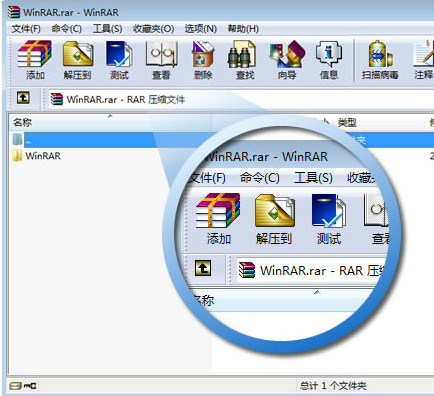434x396 pixels.
Task: Click the 删除 (Delete) toolbar icon
Action: click(x=203, y=60)
